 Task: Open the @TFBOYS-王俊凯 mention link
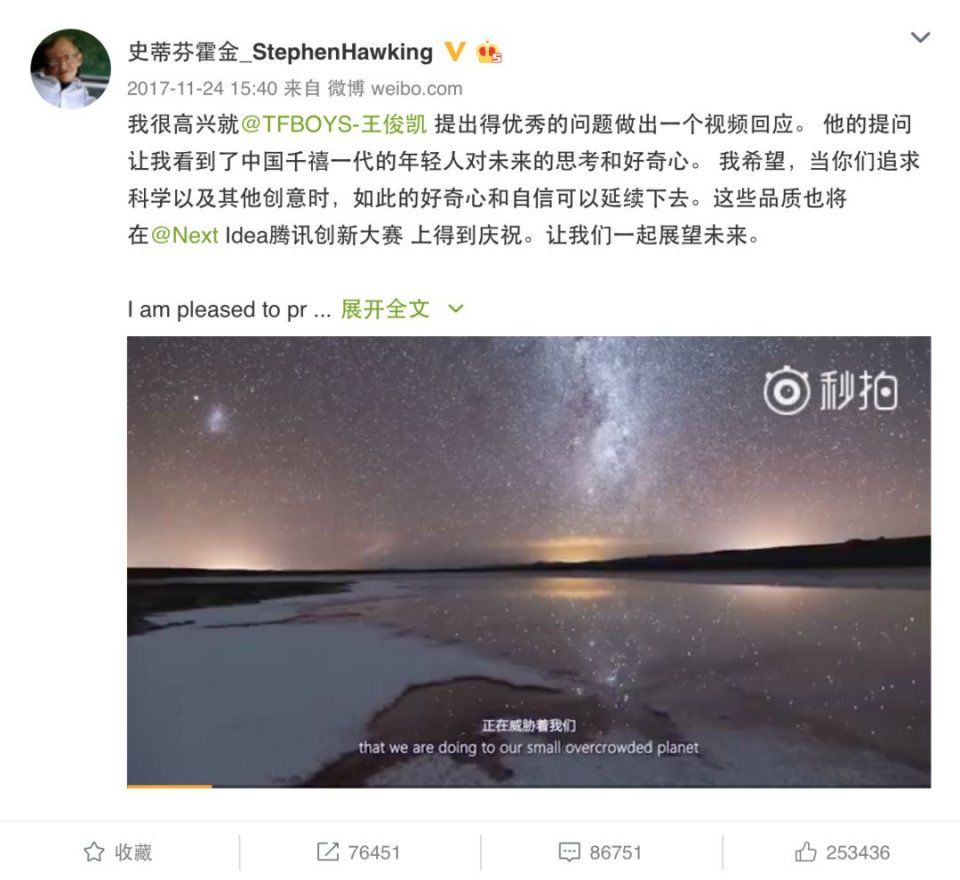coord(334,124)
